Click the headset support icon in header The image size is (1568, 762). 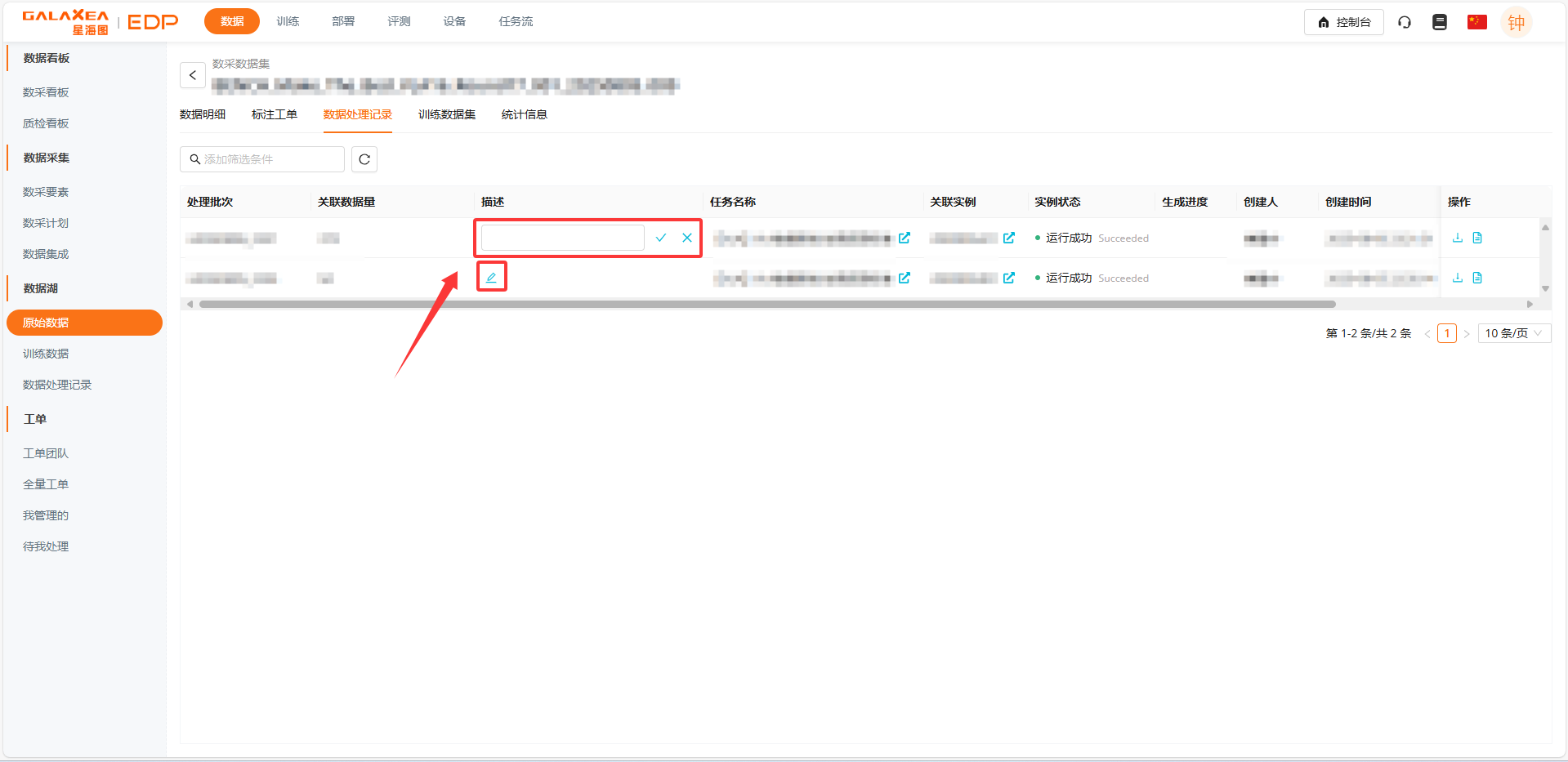coord(1405,22)
